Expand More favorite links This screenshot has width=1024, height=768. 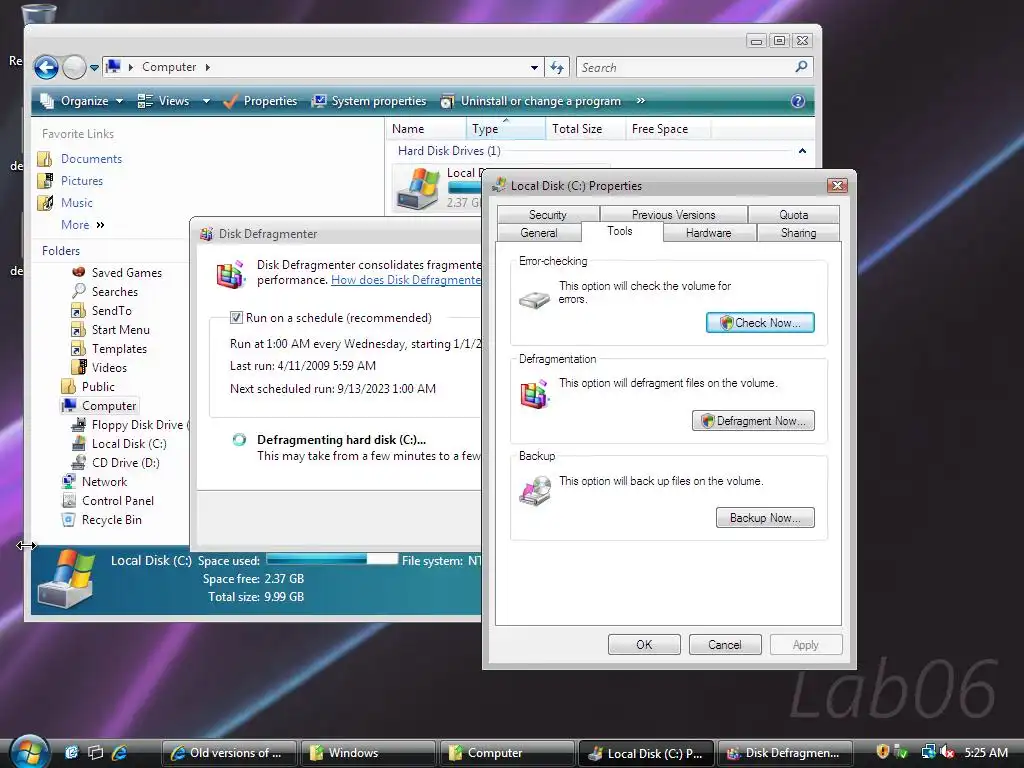[82, 225]
